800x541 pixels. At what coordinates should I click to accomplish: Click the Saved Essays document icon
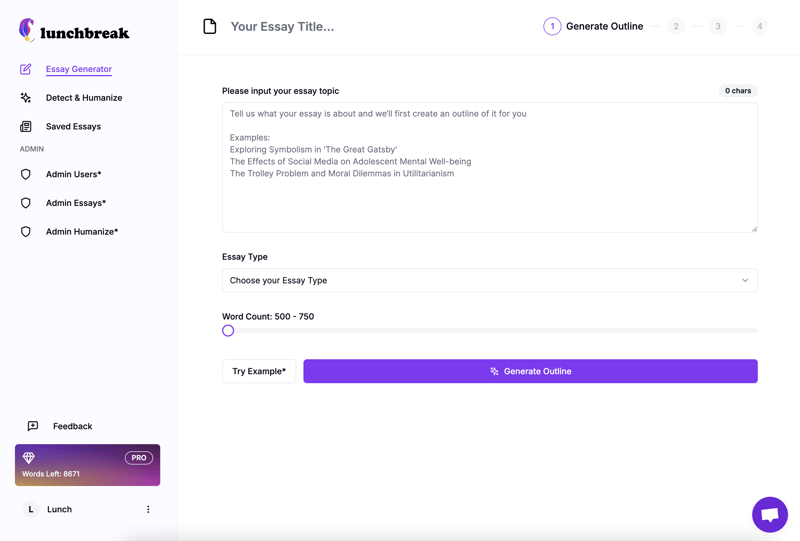tap(26, 127)
